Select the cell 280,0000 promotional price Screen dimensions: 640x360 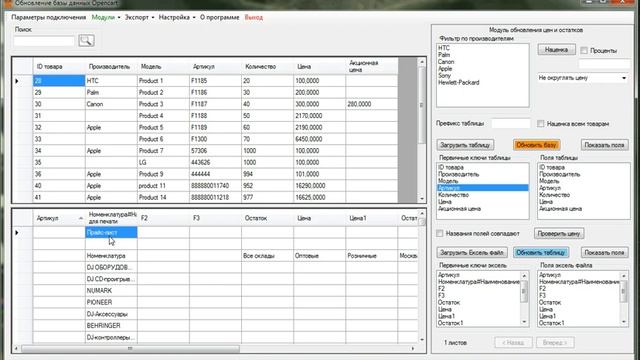(x=371, y=104)
